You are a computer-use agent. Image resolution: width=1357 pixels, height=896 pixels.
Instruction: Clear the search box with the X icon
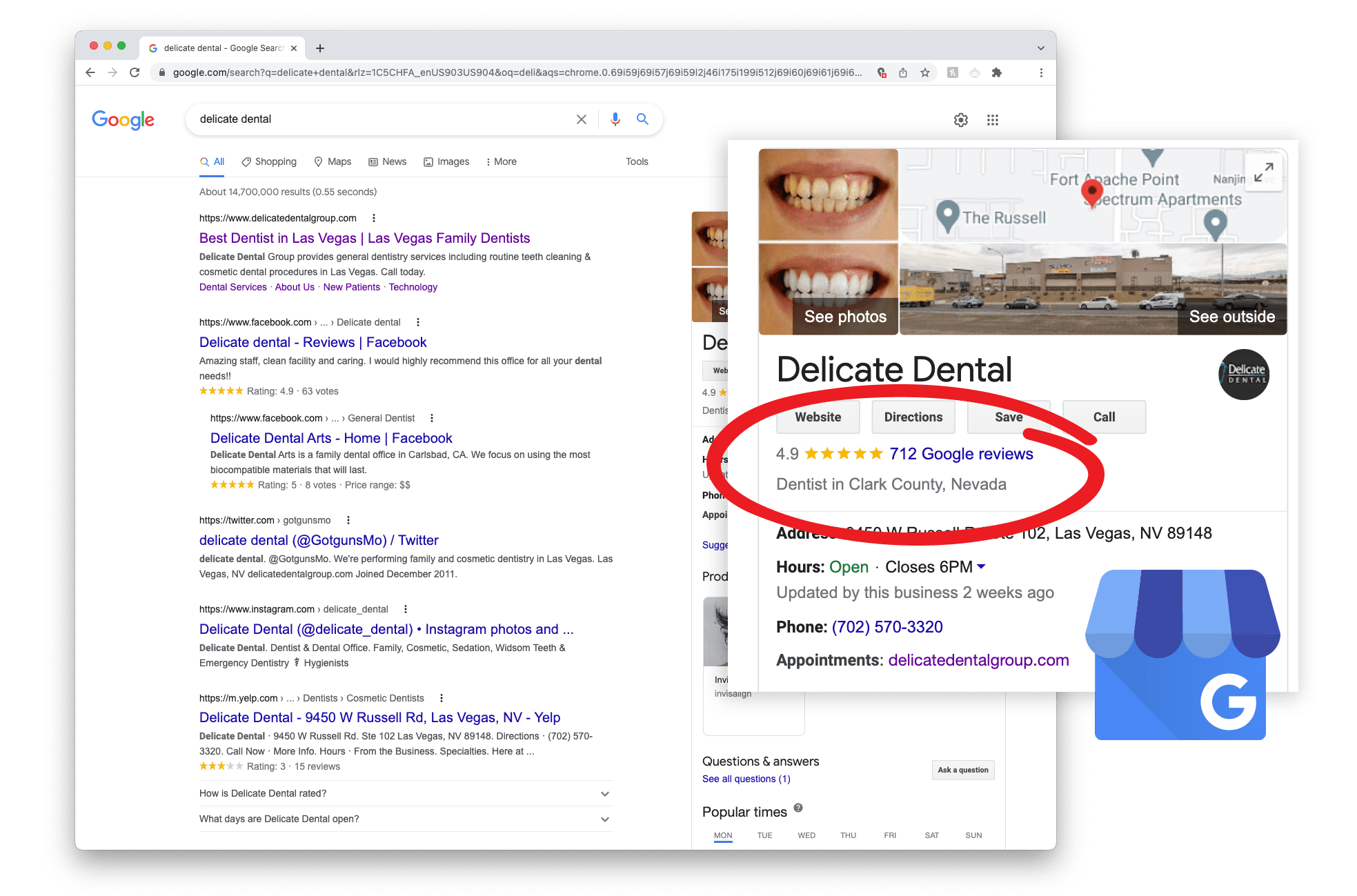pyautogui.click(x=582, y=119)
